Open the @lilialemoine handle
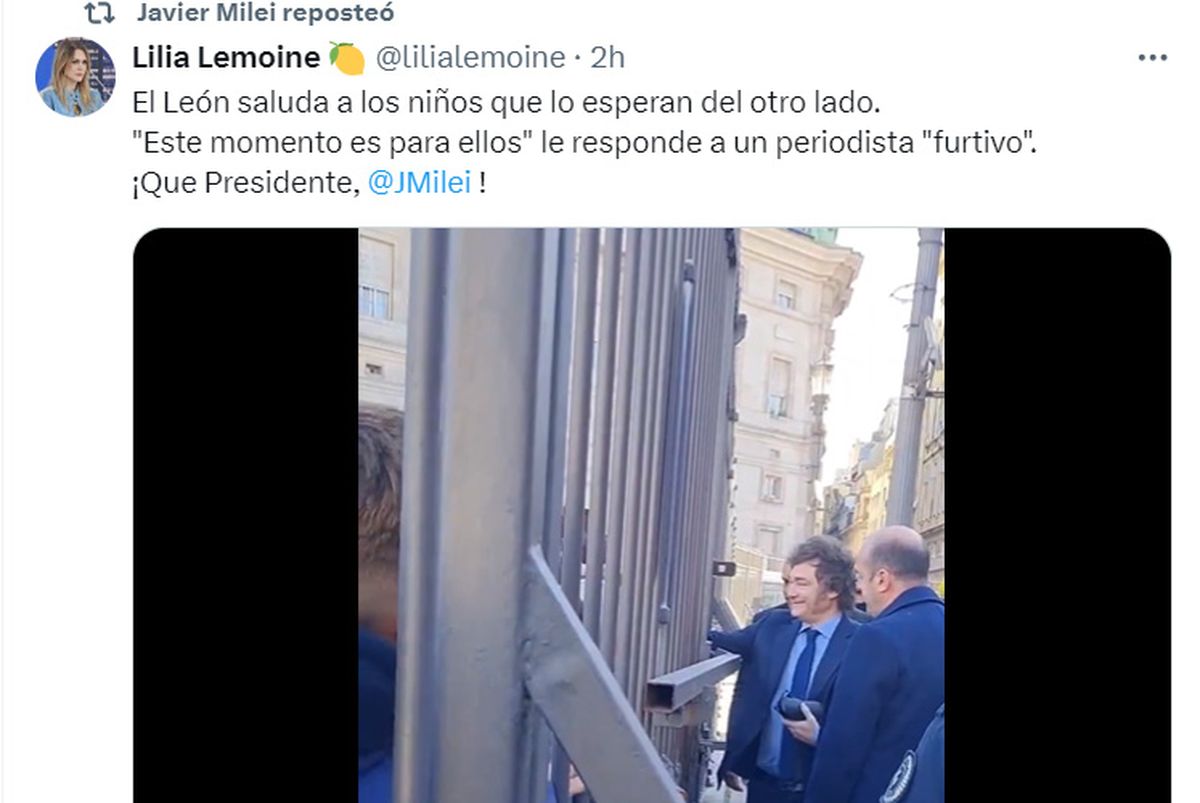 click(470, 58)
